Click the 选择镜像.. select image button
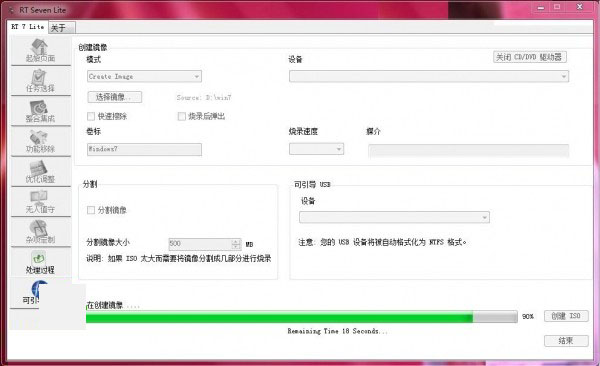 [114, 97]
